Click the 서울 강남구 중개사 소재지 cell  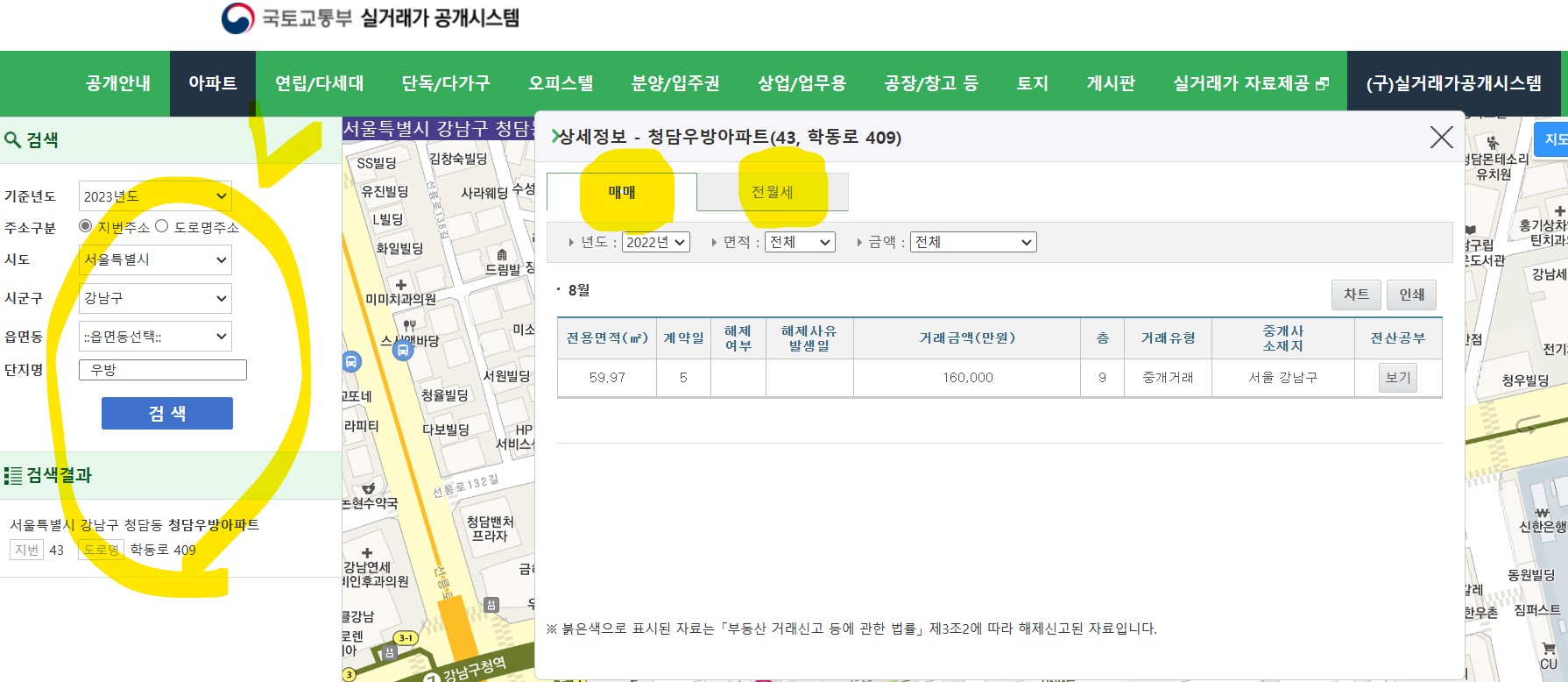(1282, 378)
